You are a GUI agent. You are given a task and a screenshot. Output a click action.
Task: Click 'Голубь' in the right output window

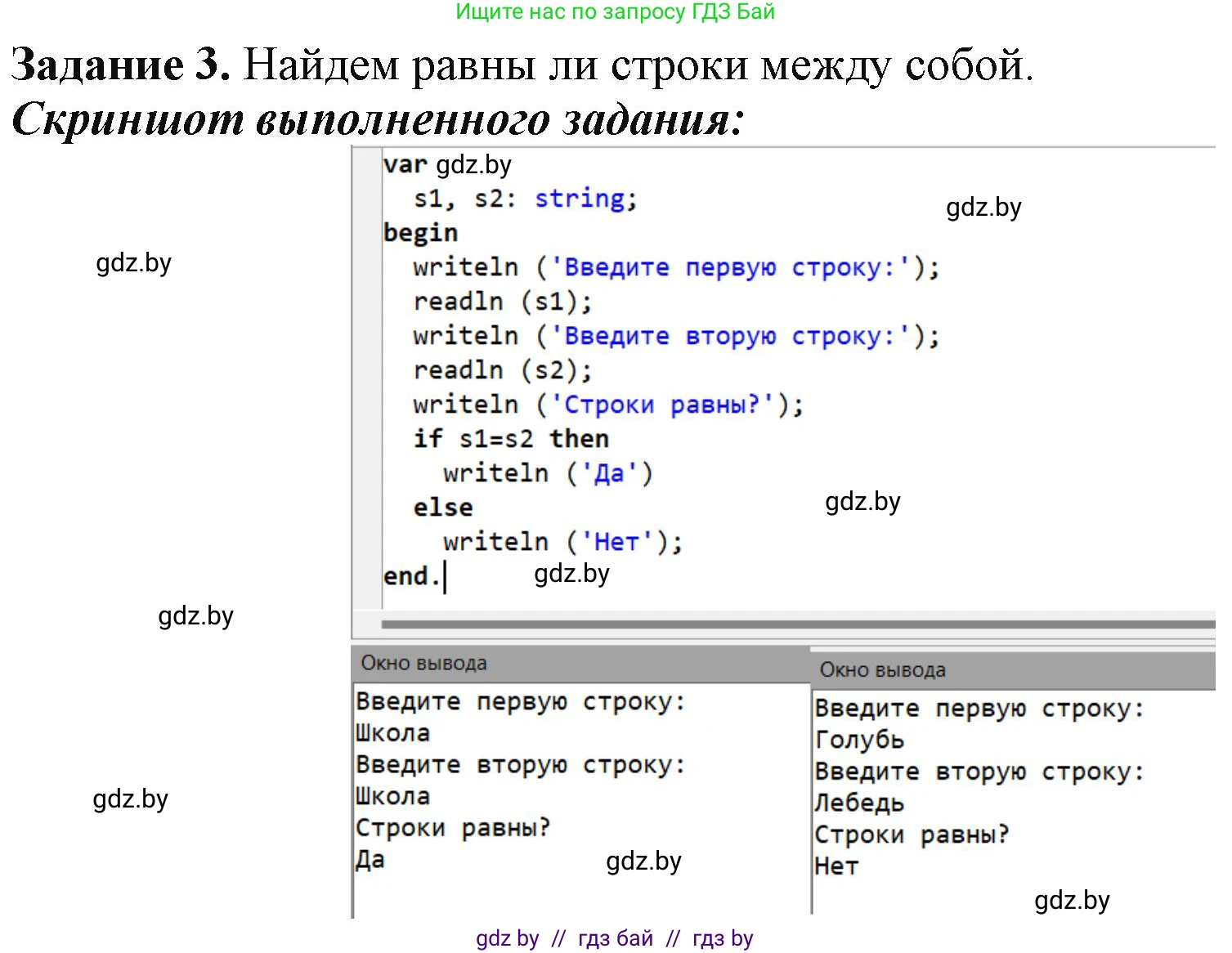click(x=859, y=740)
